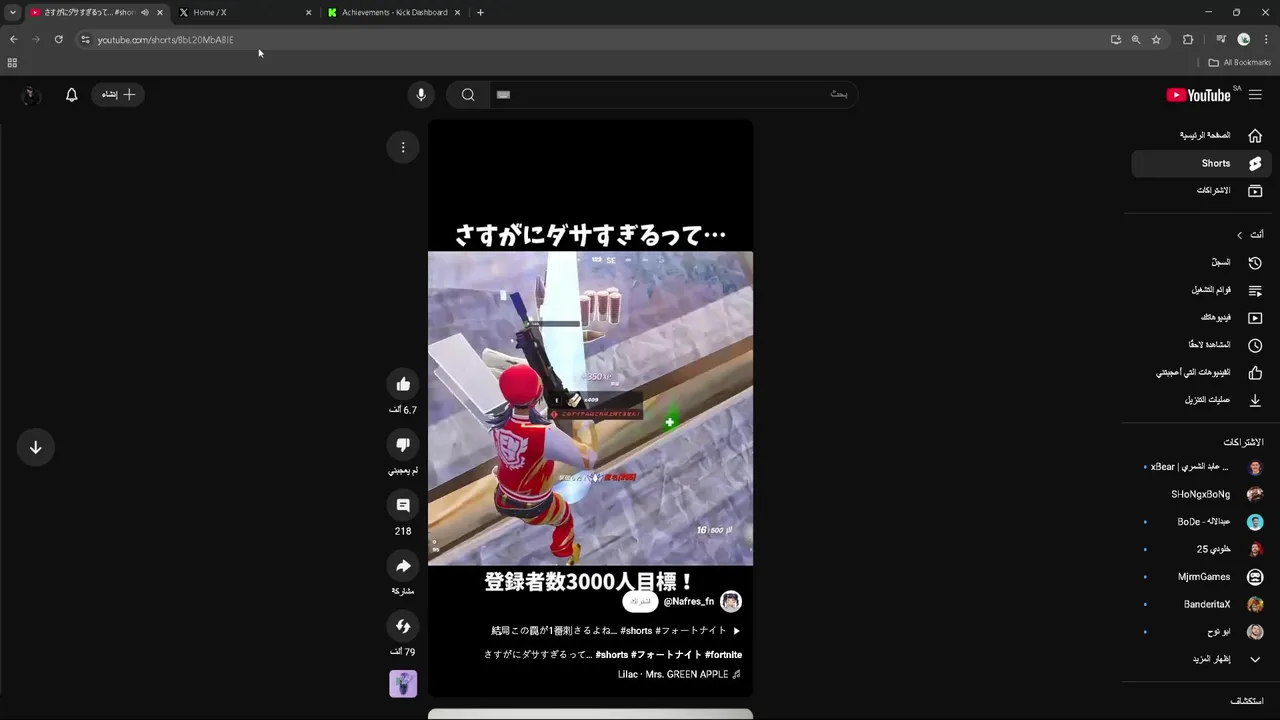Open the apps grid in bookmarks bar

(12, 63)
